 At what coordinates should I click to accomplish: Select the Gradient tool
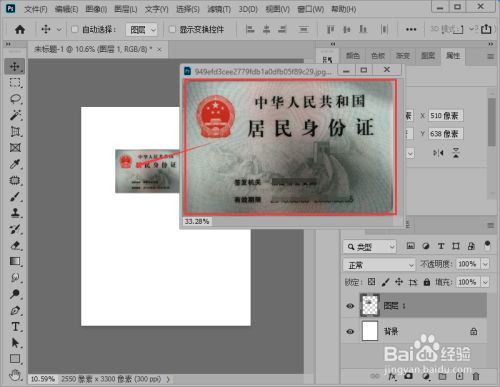[x=15, y=261]
